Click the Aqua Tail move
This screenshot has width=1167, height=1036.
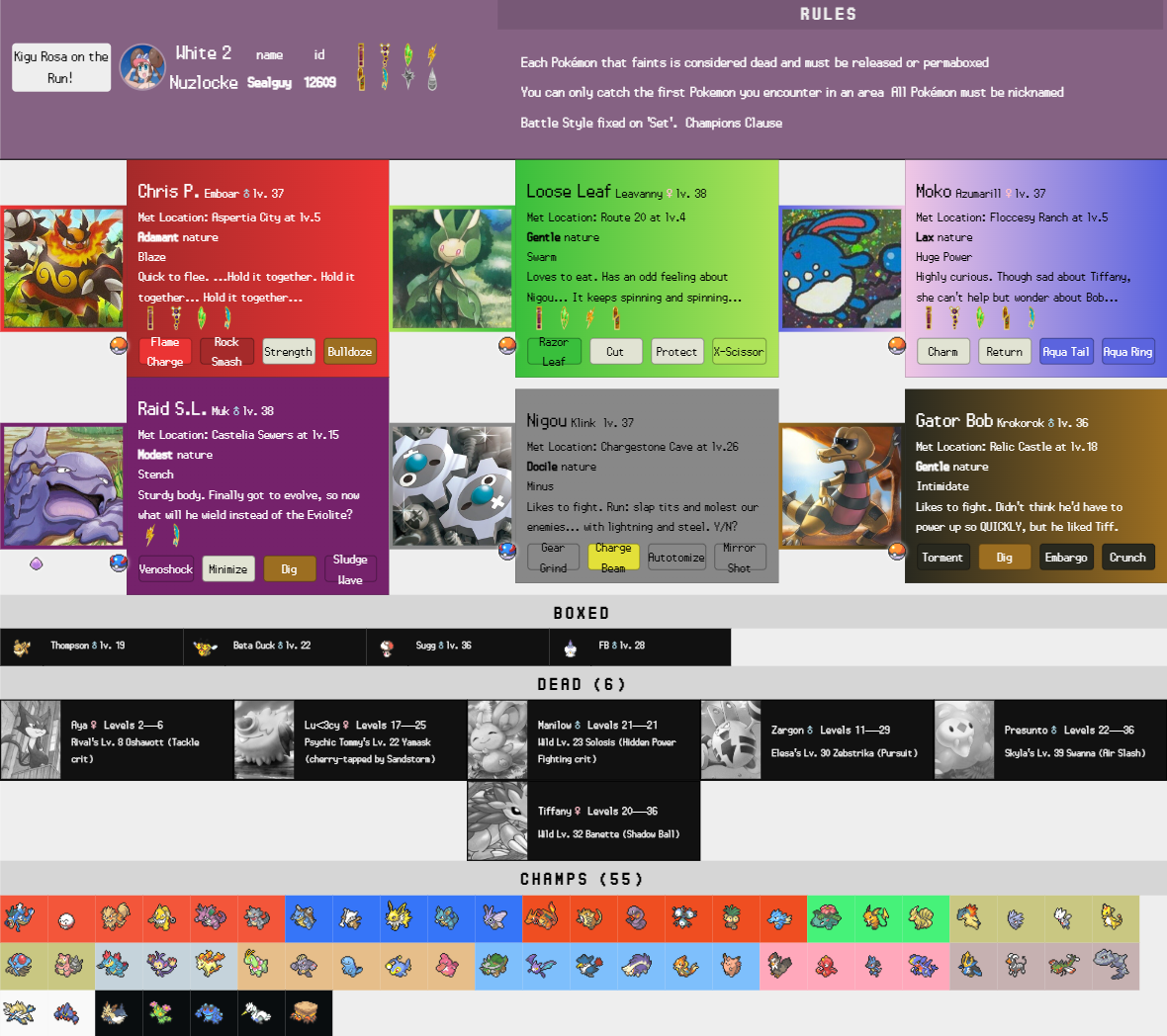(x=1066, y=352)
